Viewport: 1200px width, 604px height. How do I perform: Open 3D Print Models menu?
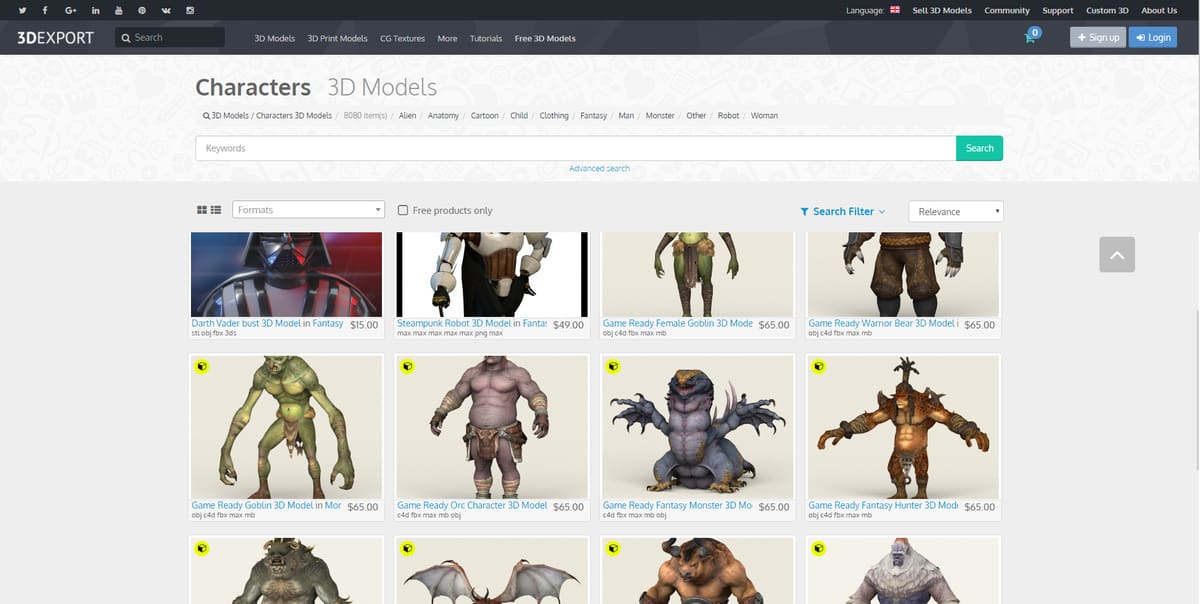(337, 38)
